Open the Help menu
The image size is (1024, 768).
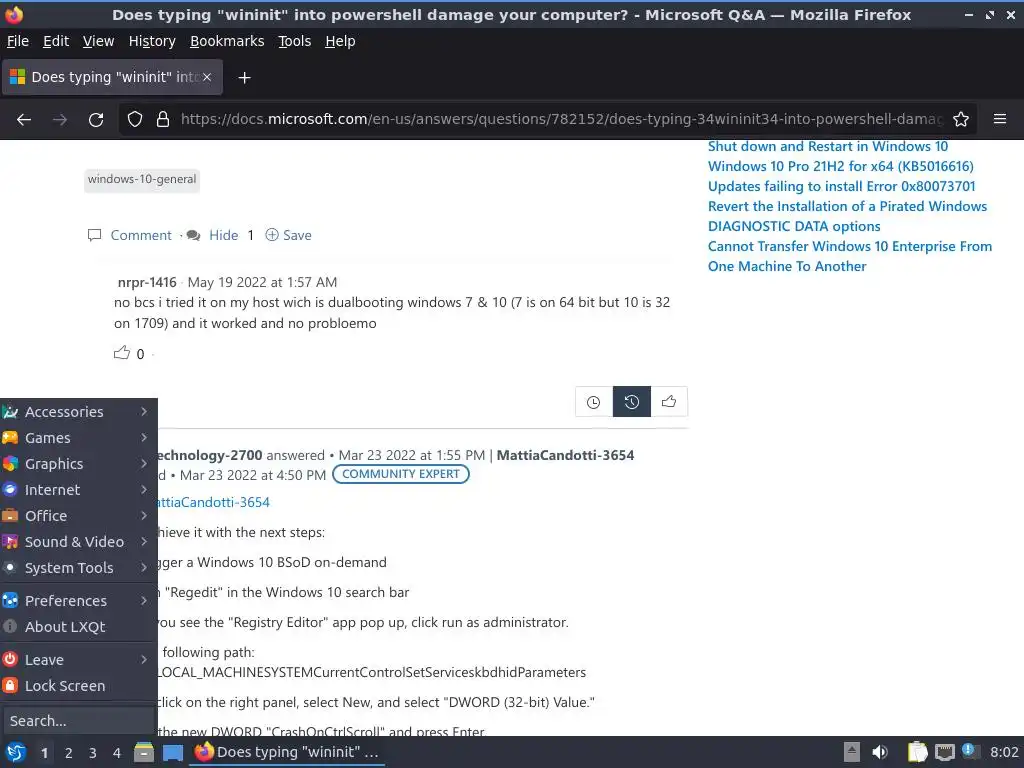[x=340, y=41]
